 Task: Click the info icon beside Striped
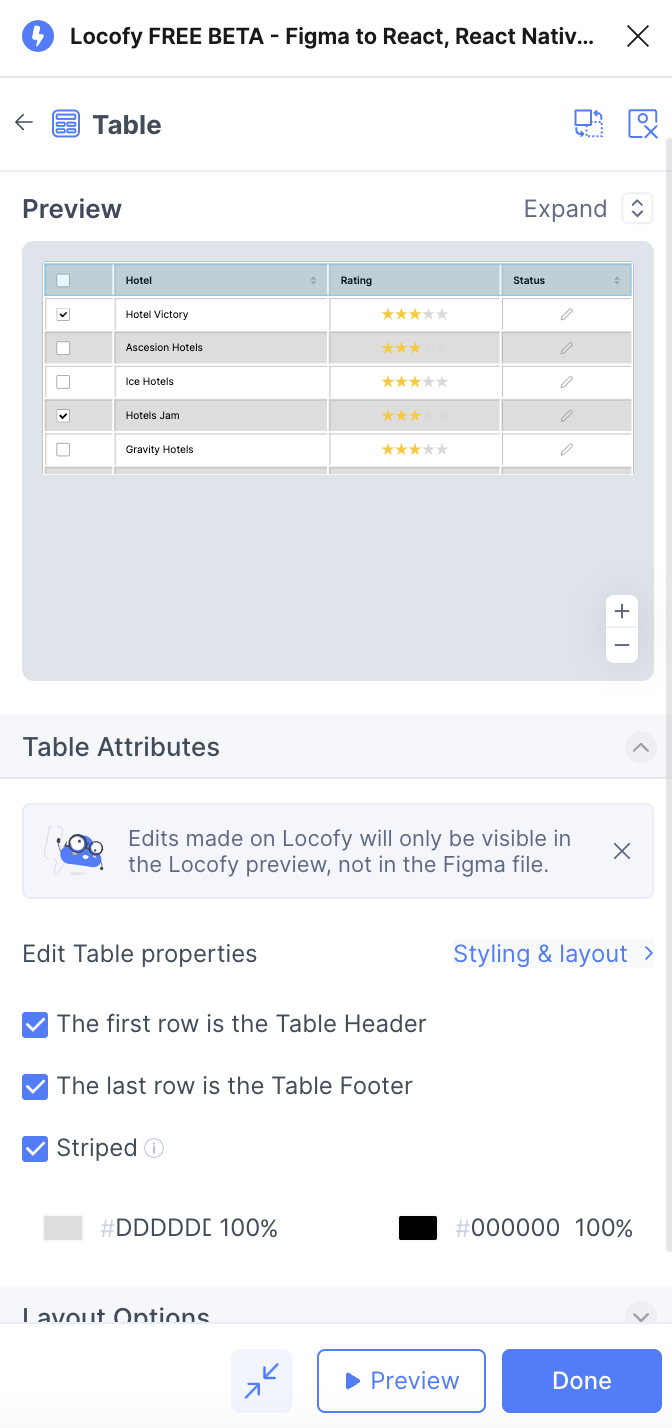pyautogui.click(x=154, y=1148)
